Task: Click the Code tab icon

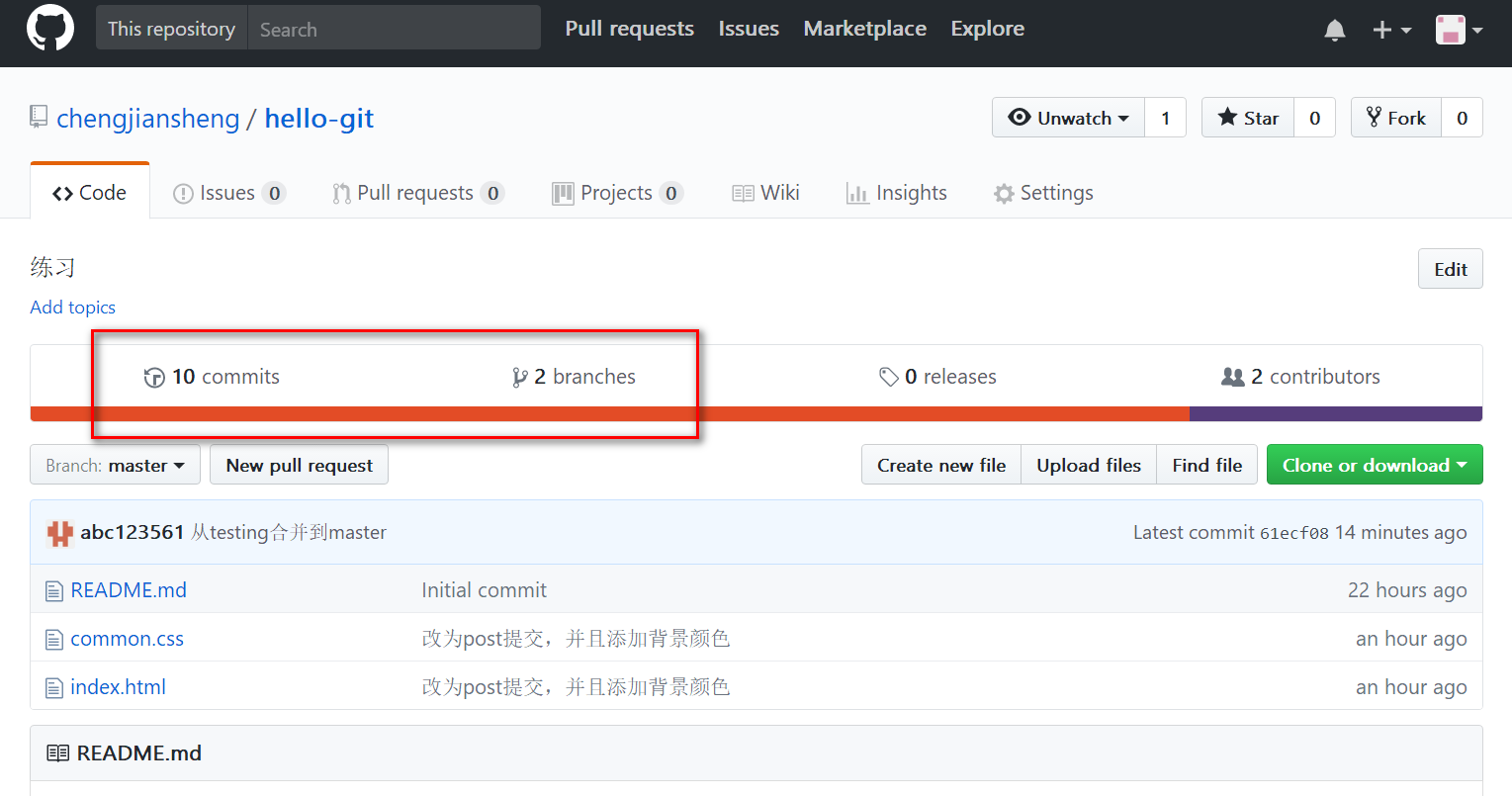Action: tap(62, 194)
